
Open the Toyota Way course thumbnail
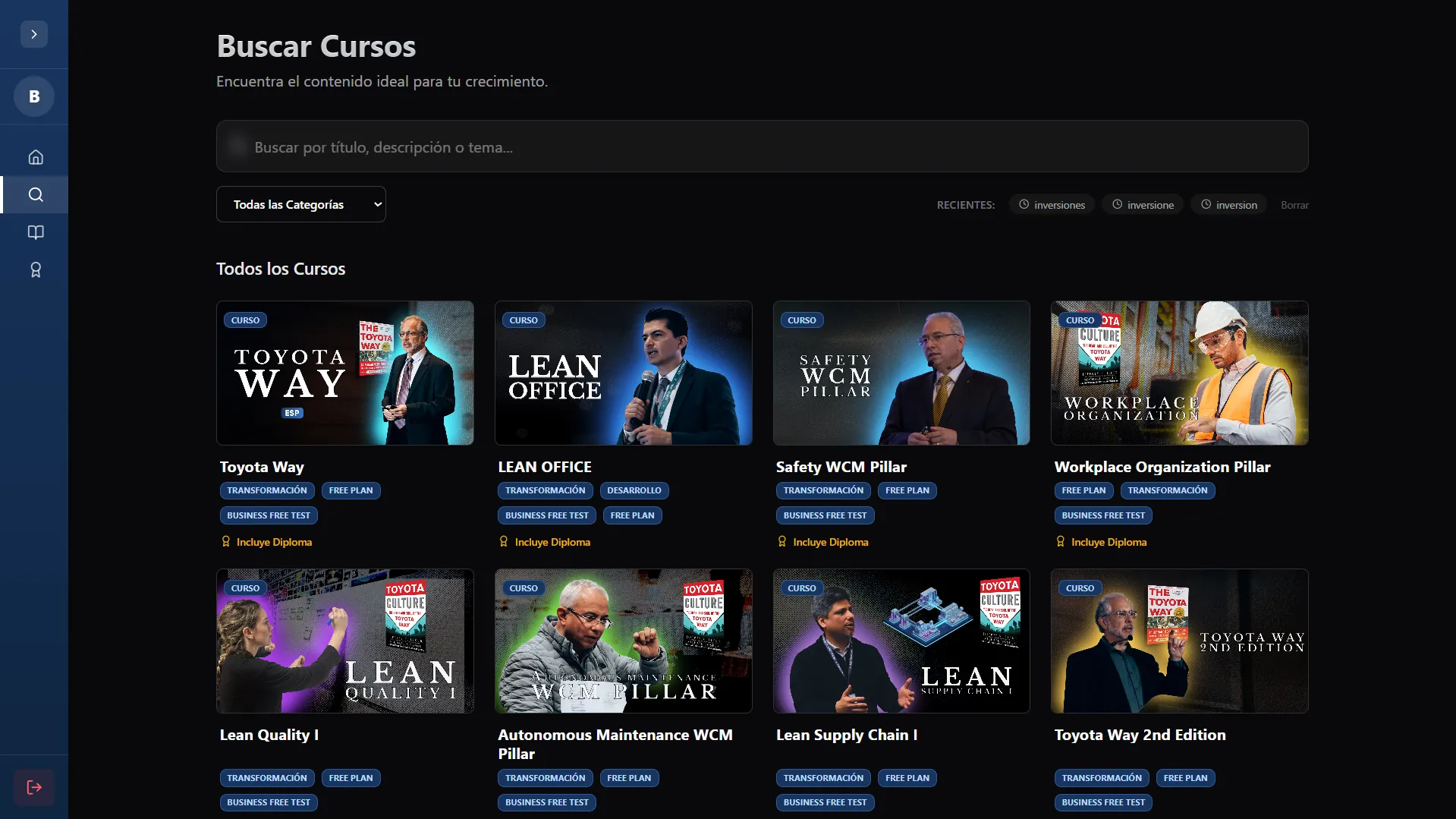coord(345,373)
